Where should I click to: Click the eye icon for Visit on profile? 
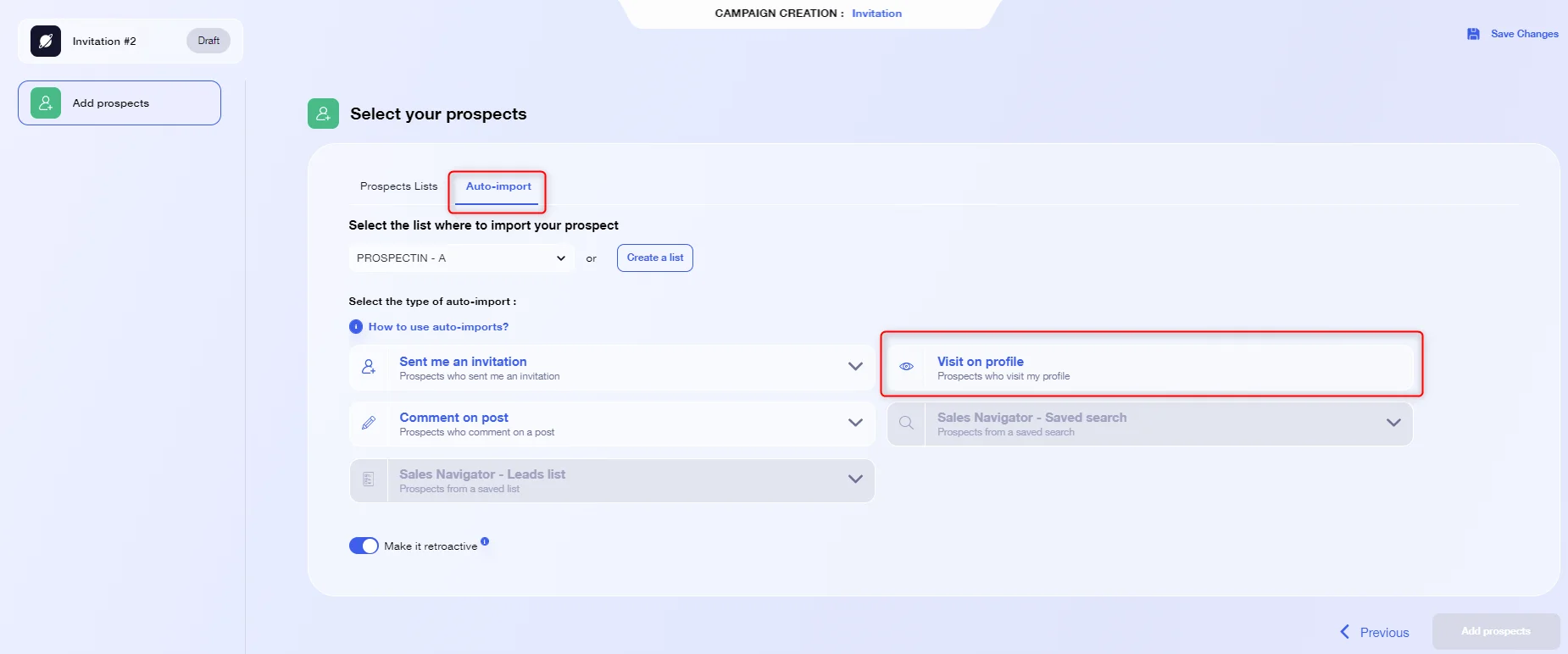pos(906,367)
